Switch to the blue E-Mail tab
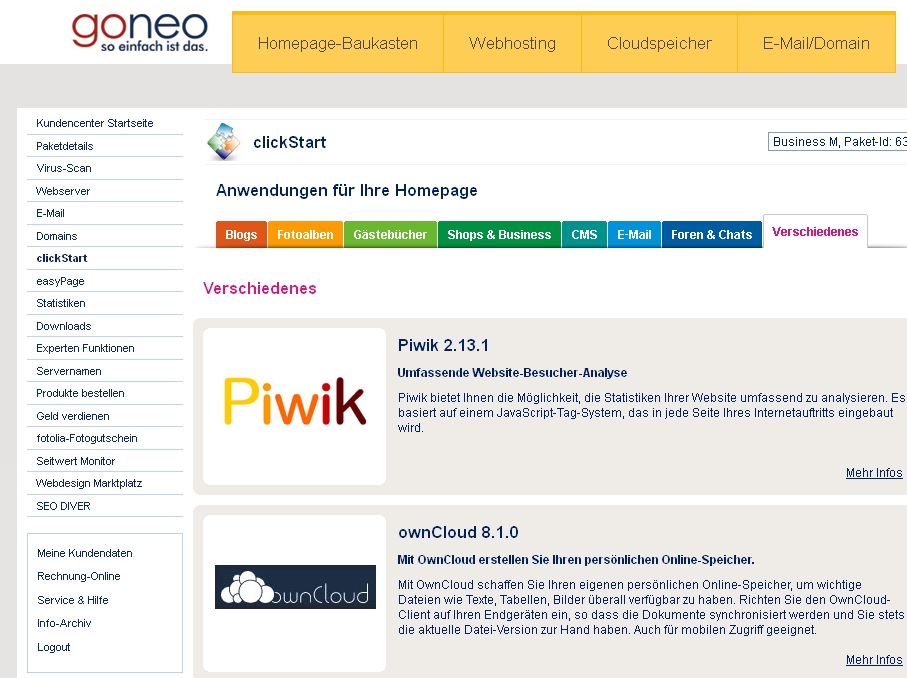 pos(634,234)
